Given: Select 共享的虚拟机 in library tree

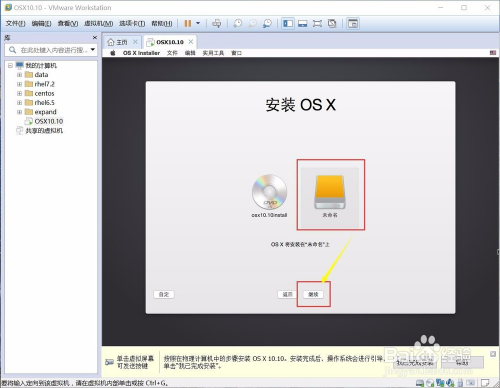Looking at the screenshot, I should (40, 131).
